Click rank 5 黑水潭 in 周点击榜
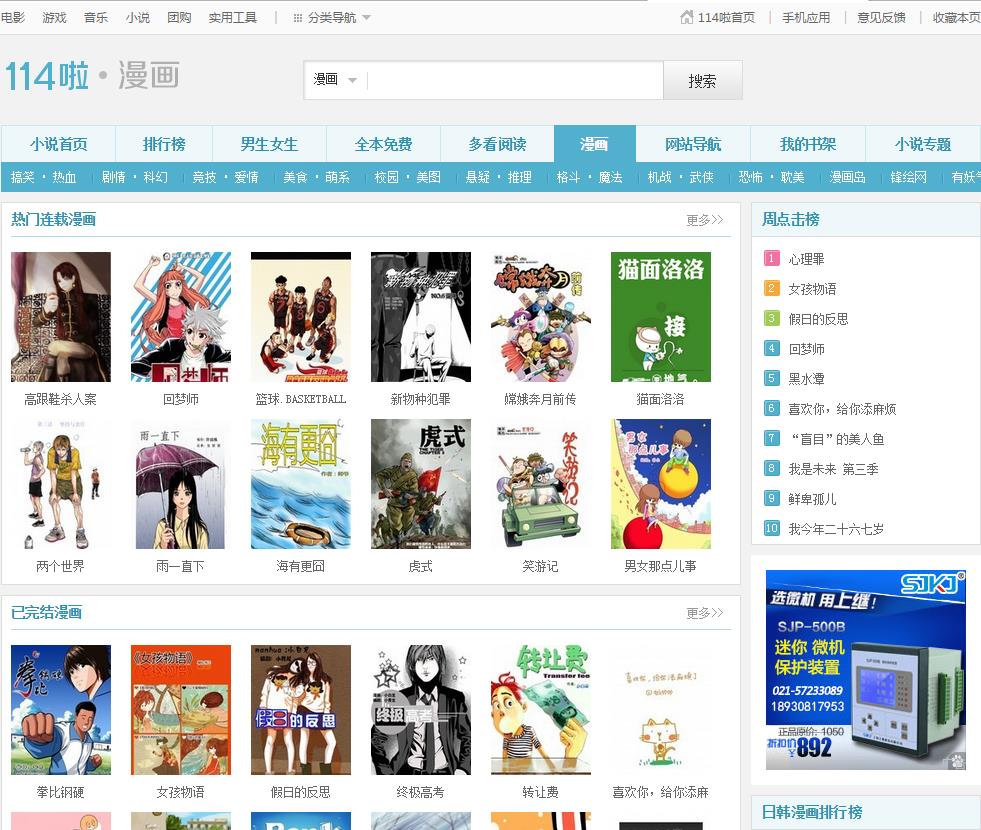This screenshot has height=830, width=981. (x=806, y=379)
